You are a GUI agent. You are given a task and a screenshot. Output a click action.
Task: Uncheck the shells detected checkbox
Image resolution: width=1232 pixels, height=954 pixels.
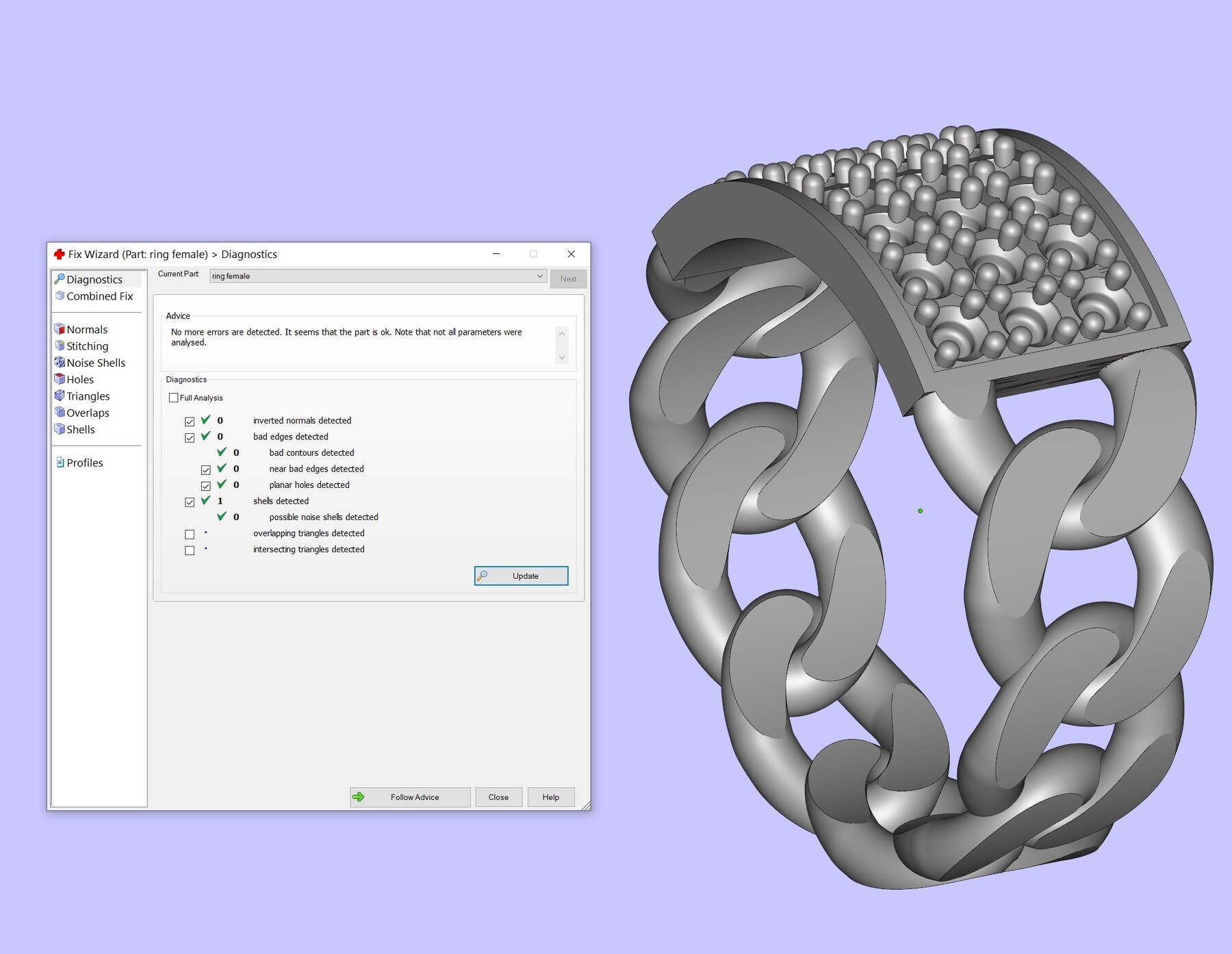pyautogui.click(x=190, y=502)
